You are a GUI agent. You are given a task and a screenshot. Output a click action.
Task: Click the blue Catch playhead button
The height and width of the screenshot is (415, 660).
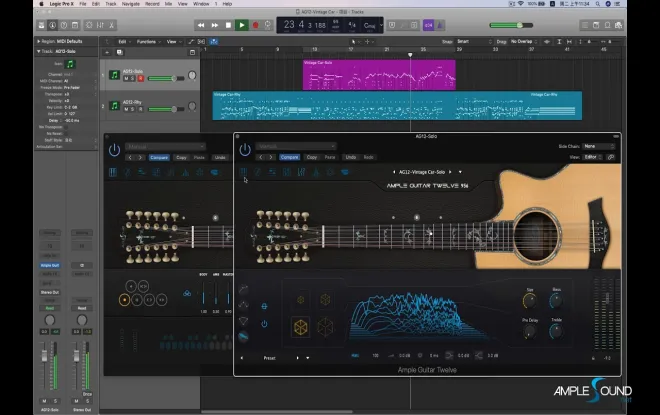pos(214,42)
